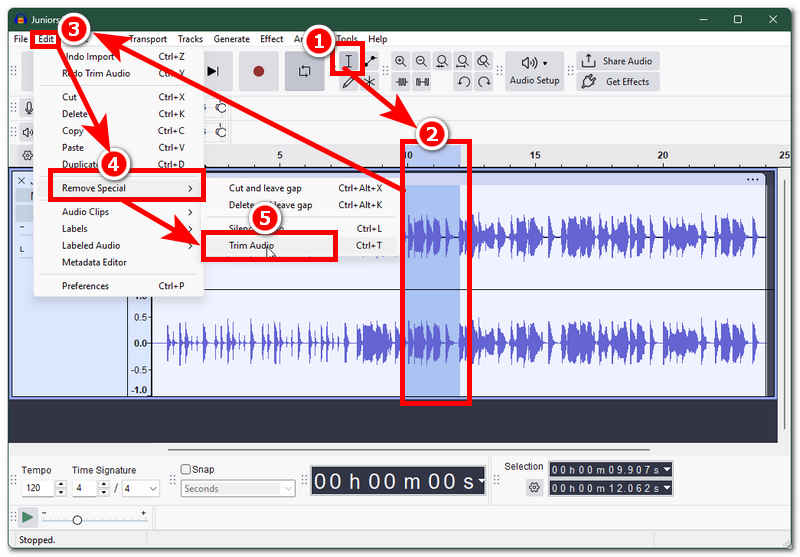Viewport: 800px width, 557px height.
Task: Choose Cut and leave gap
Action: (301, 188)
